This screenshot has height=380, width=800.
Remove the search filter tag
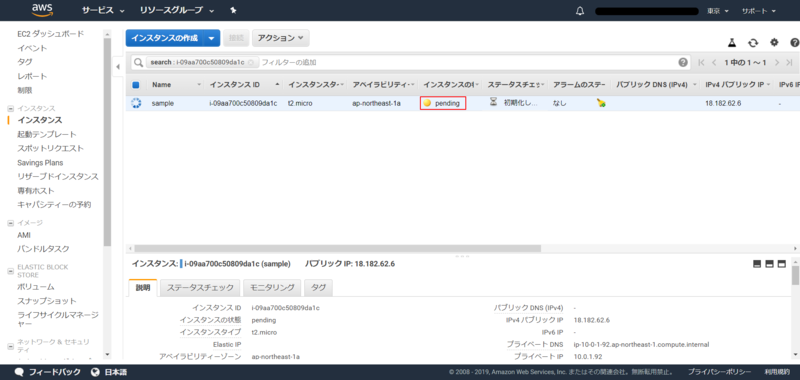[x=251, y=62]
